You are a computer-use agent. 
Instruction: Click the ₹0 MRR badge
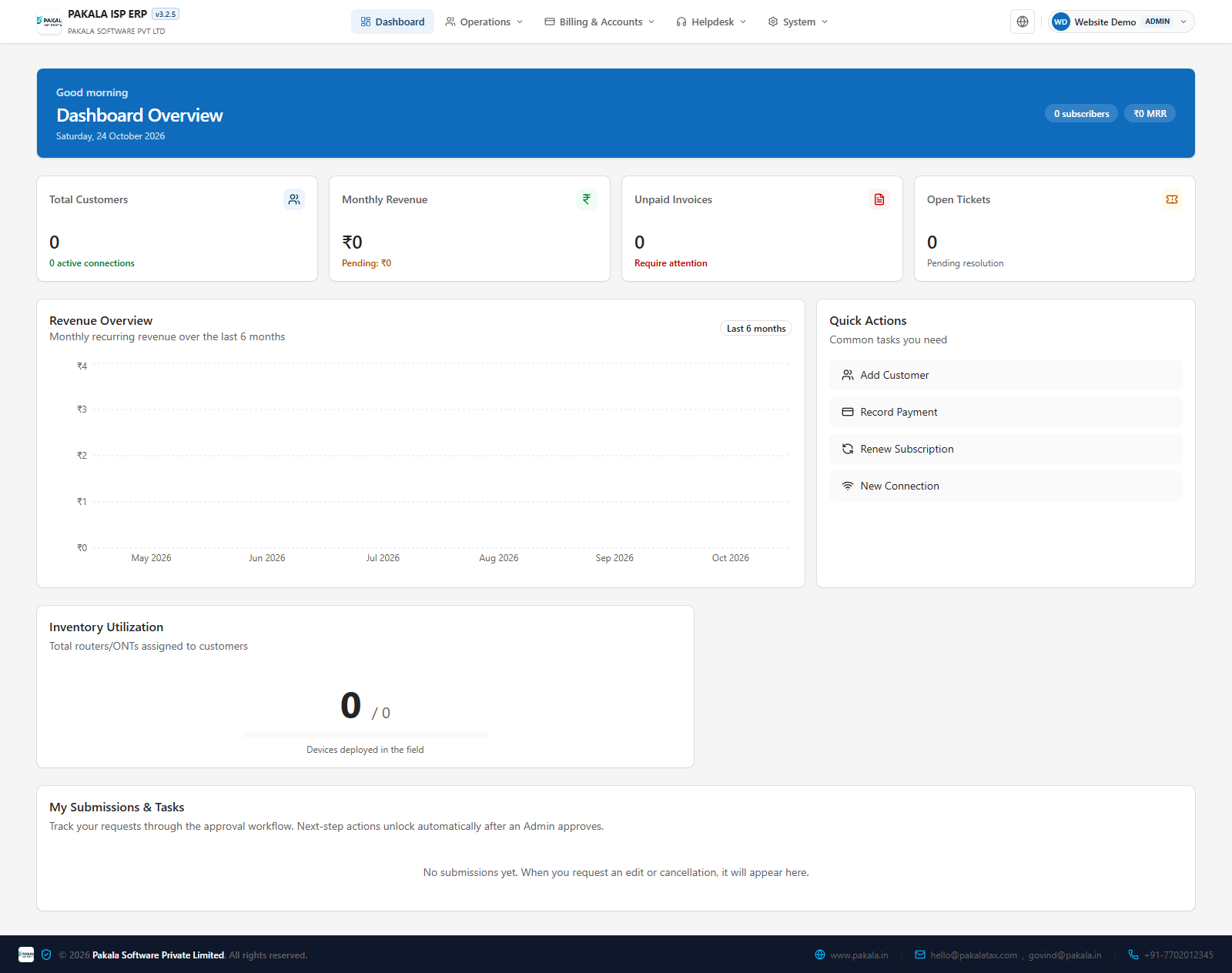pos(1150,113)
